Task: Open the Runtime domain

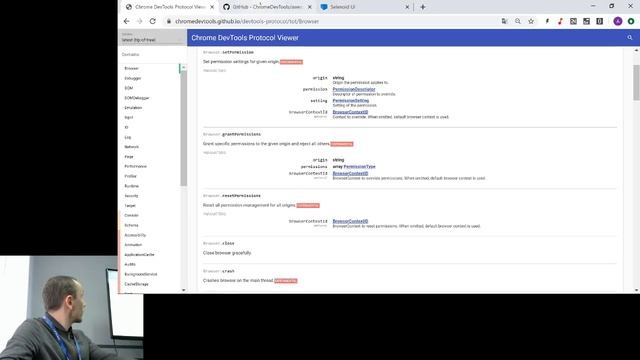Action: click(131, 186)
